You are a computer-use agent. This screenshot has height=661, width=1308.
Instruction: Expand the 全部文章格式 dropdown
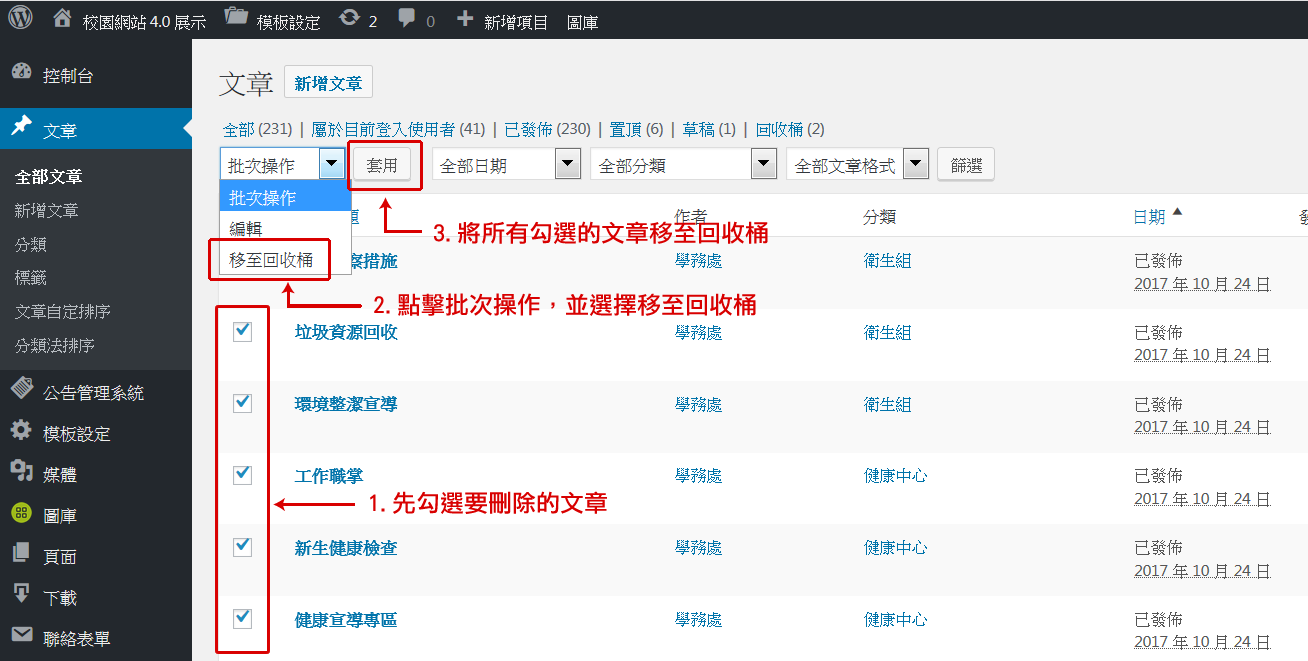(858, 165)
